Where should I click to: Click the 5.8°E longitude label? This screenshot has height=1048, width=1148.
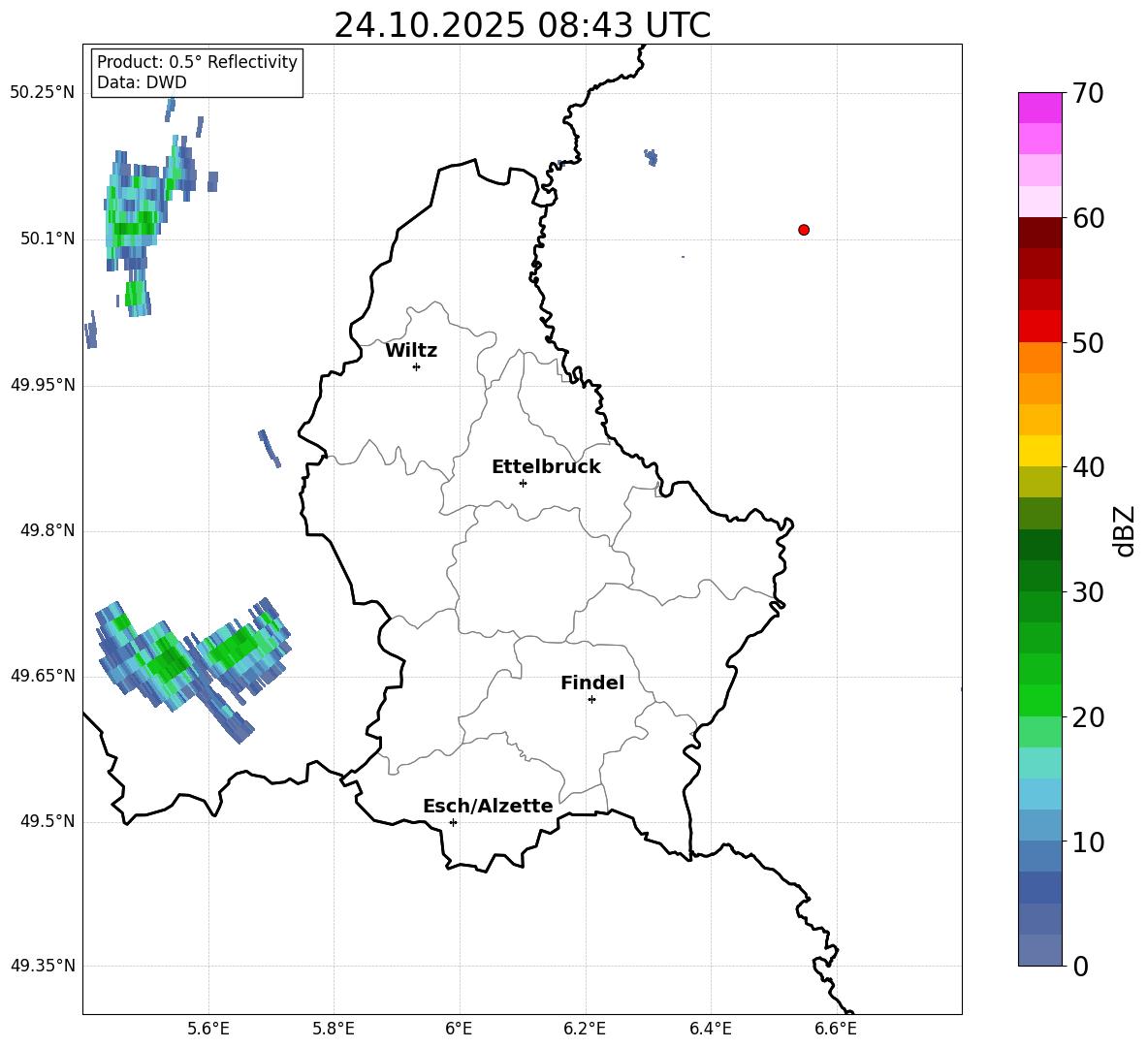[334, 1029]
